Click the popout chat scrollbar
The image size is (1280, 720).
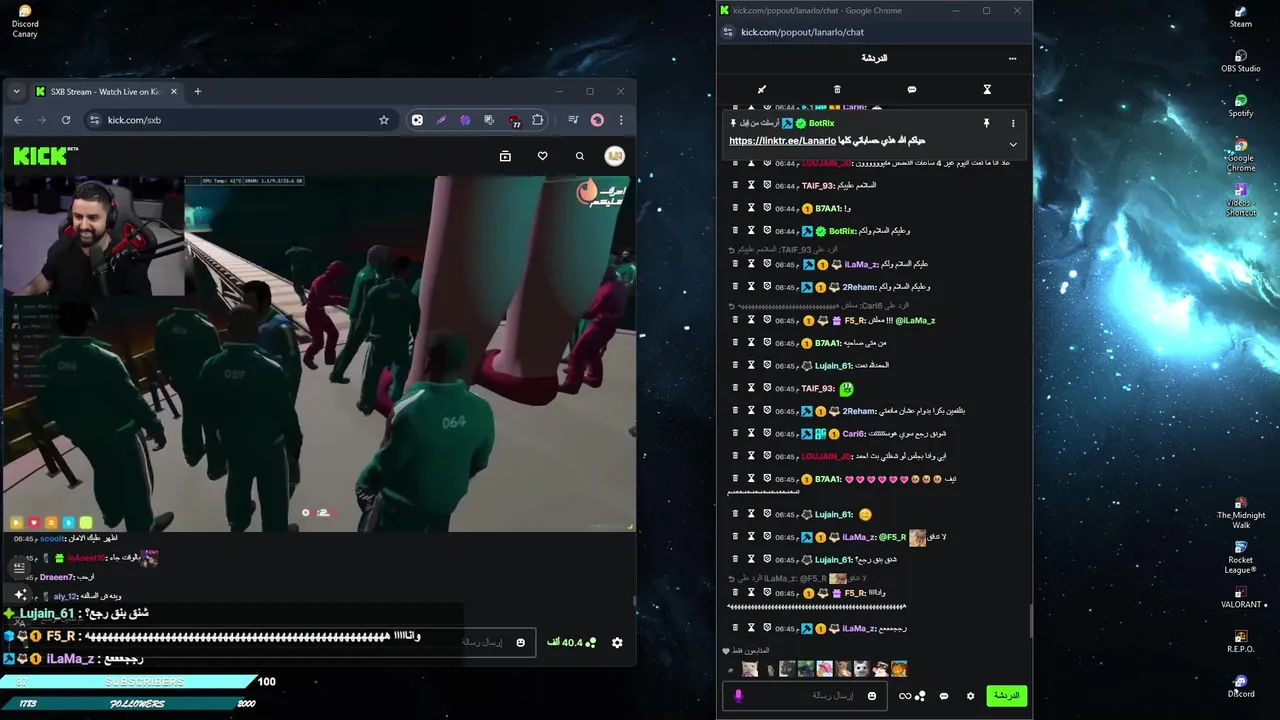click(x=1029, y=620)
